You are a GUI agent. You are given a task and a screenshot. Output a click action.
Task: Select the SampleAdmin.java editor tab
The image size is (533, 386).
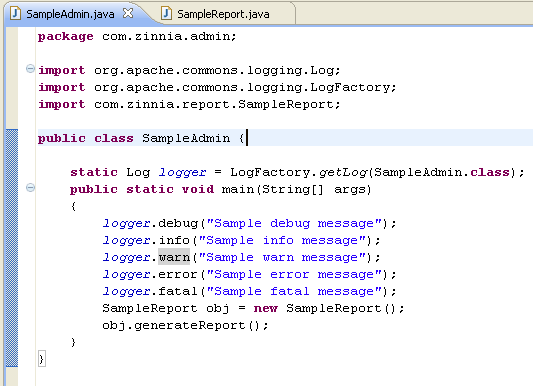pos(70,14)
